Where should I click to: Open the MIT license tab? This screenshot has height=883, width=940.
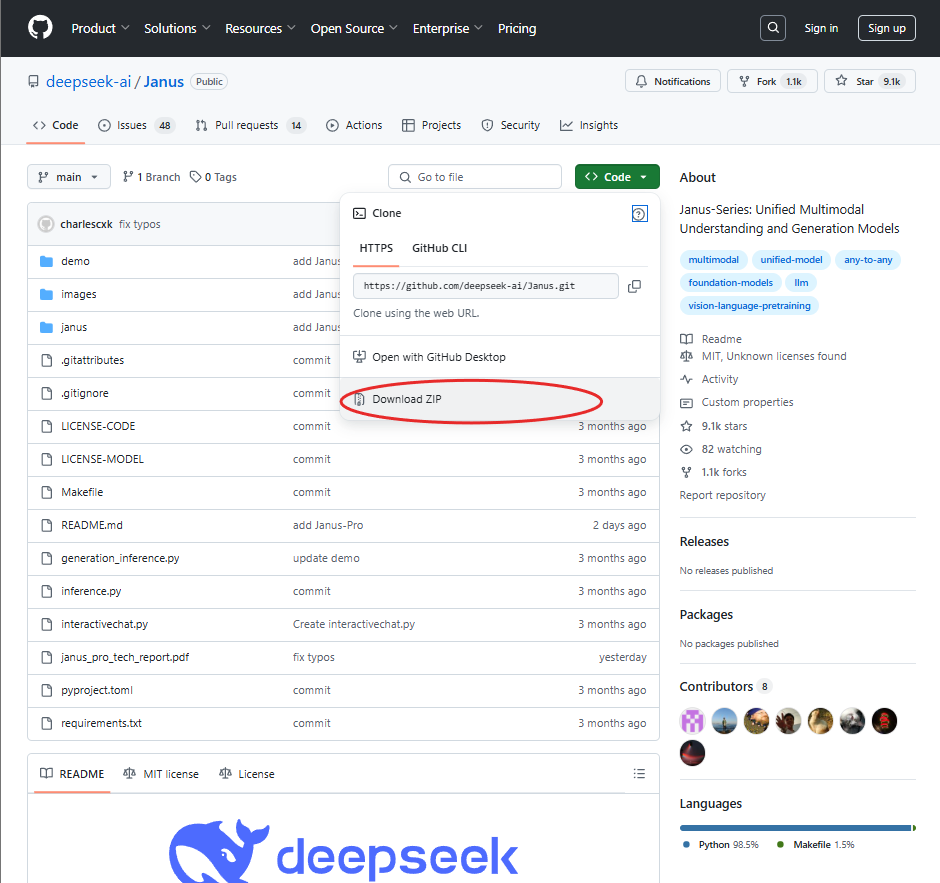161,774
